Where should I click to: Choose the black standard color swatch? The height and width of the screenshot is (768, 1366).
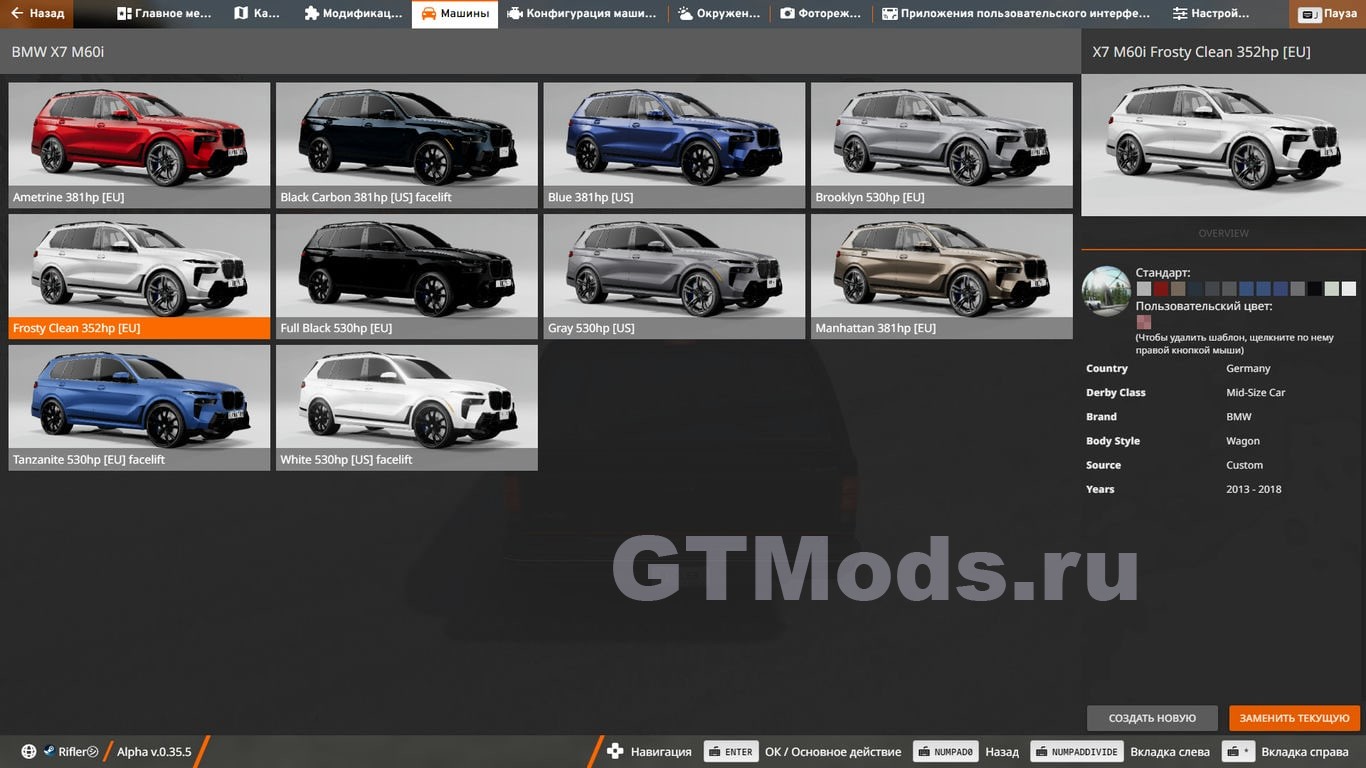tap(1315, 289)
